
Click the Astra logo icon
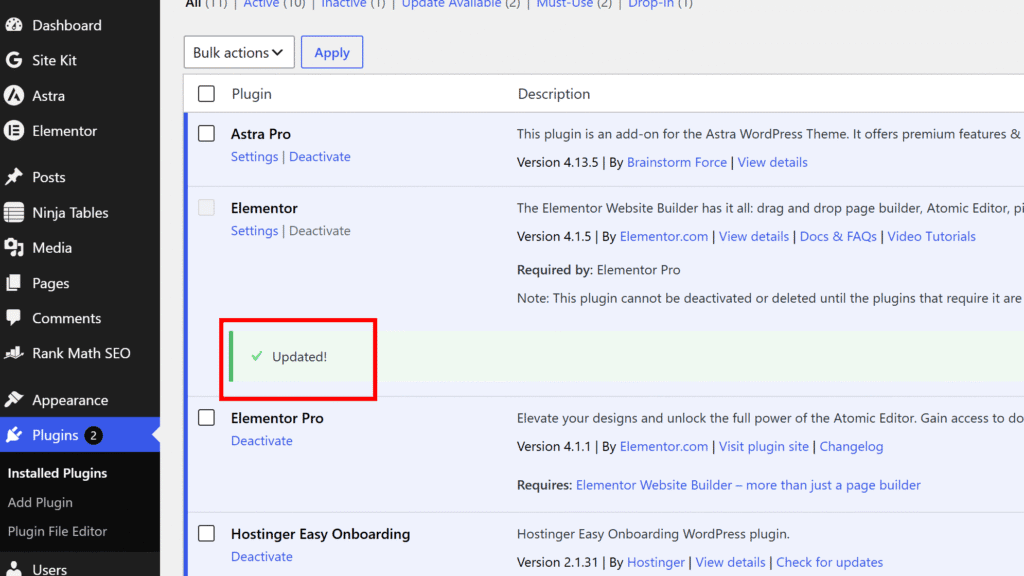[14, 95]
